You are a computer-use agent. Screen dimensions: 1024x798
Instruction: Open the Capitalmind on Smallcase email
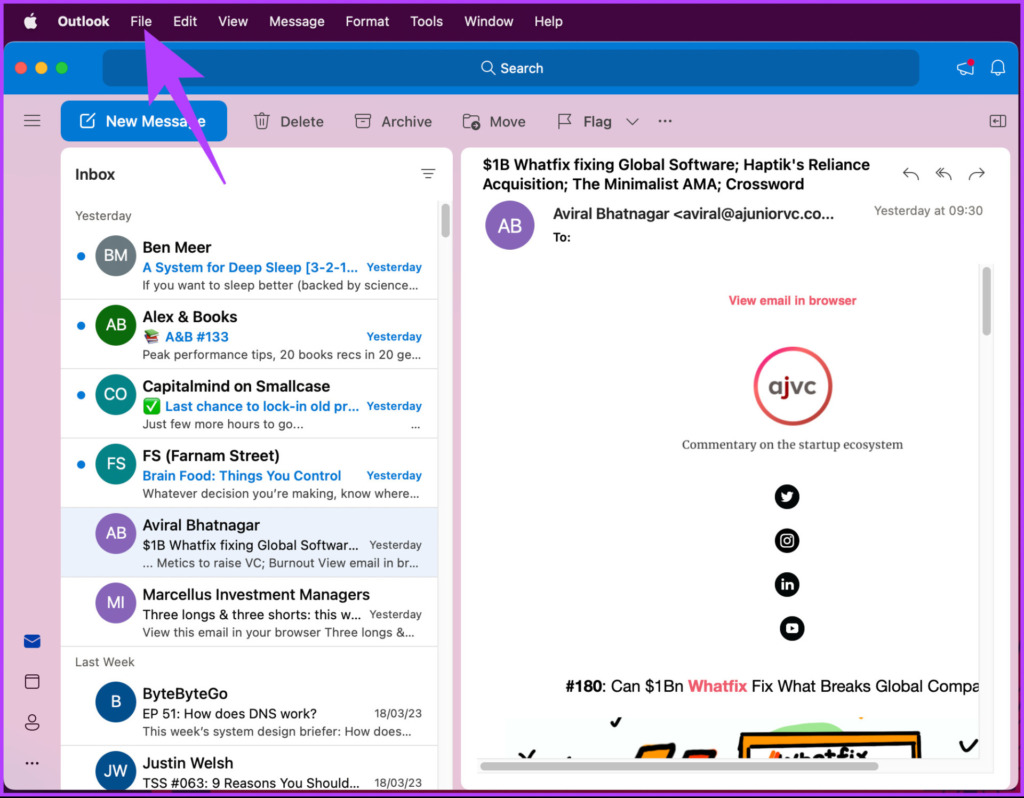click(x=249, y=404)
